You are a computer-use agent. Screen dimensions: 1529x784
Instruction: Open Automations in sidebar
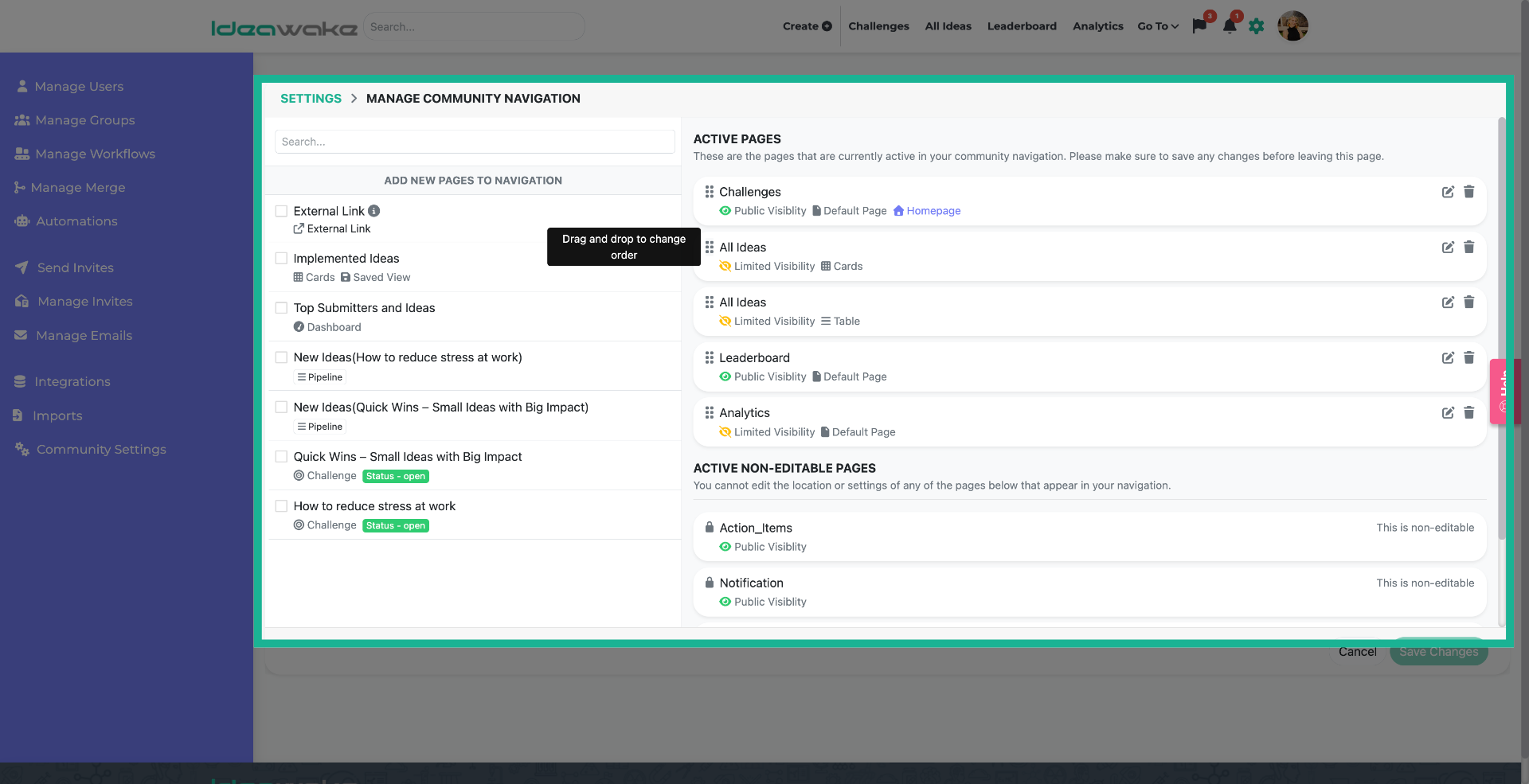[67, 221]
